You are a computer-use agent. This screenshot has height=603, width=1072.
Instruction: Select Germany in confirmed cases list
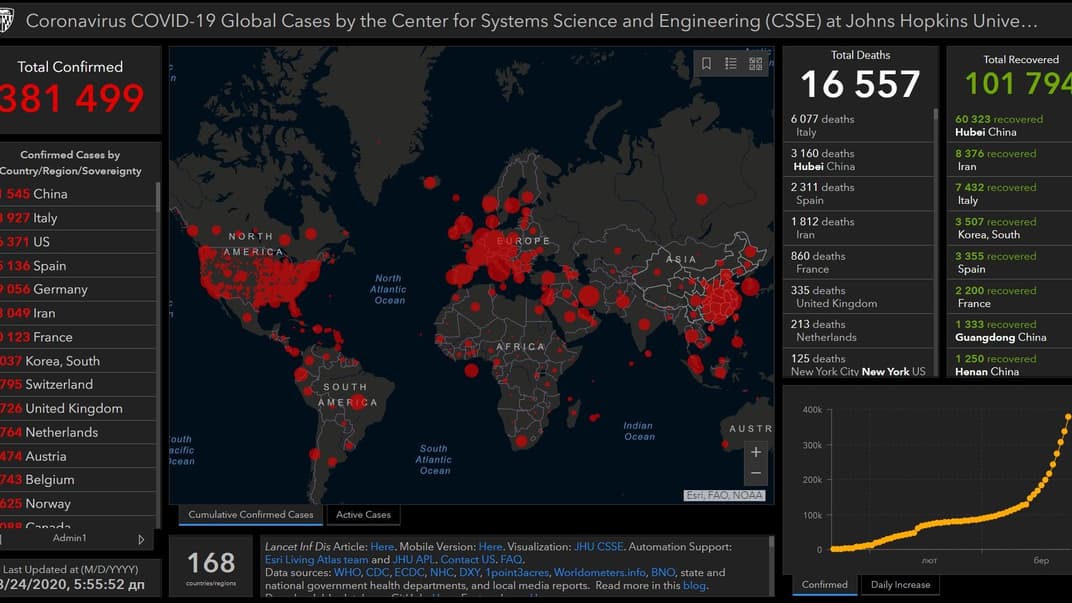[x=78, y=289]
